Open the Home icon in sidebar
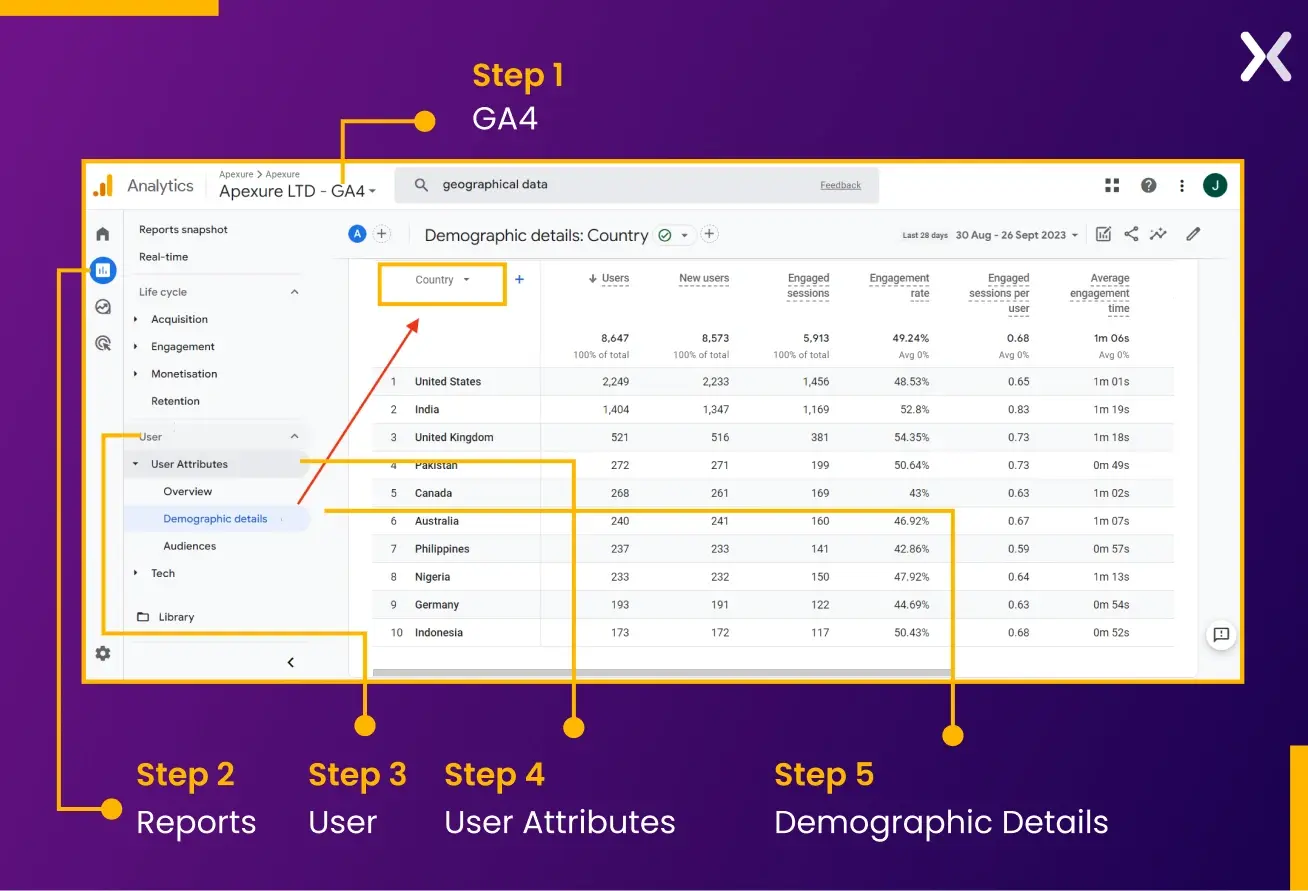Viewport: 1308px width, 891px height. tap(103, 234)
